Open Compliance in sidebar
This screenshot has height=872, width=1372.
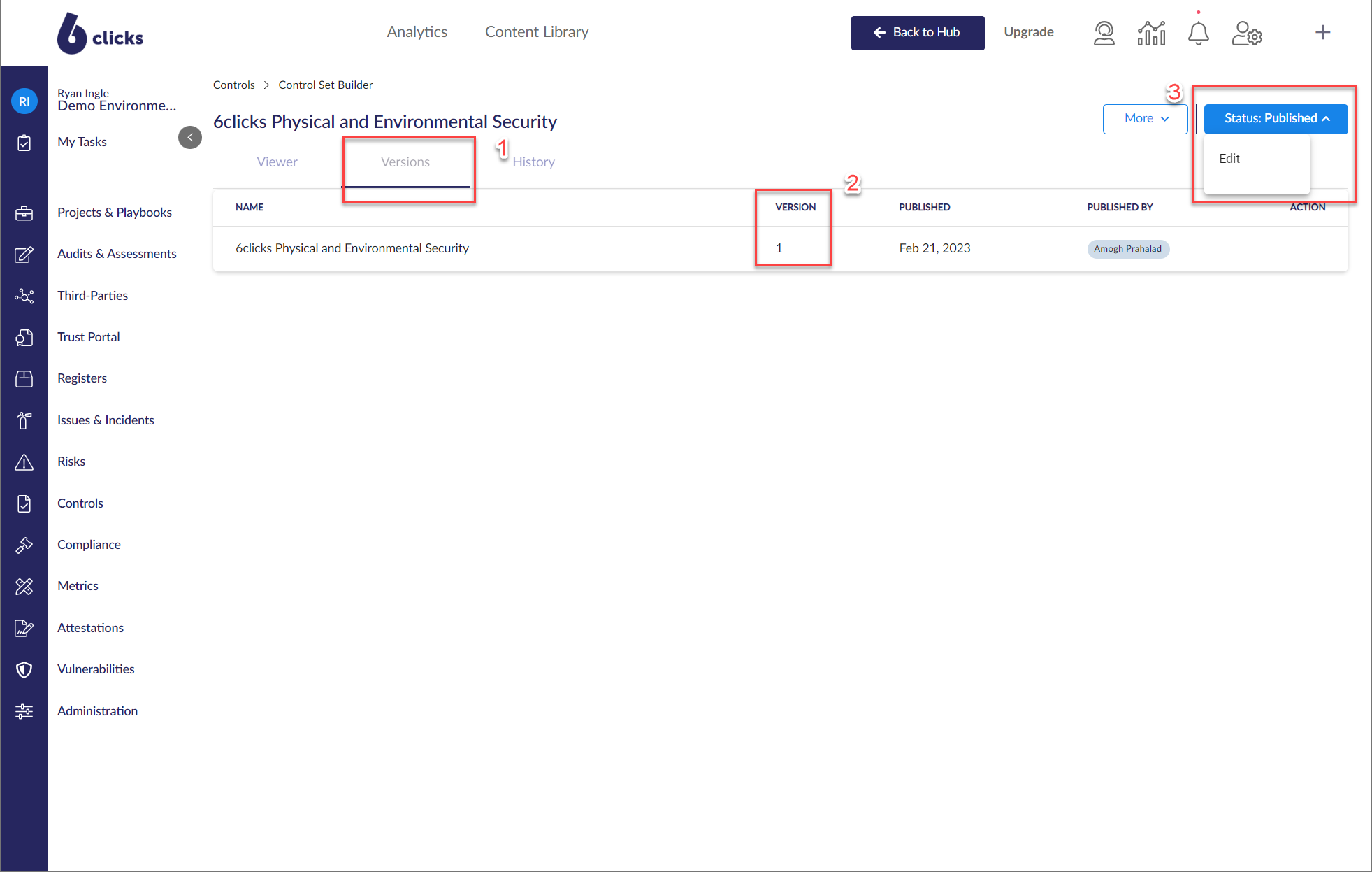point(89,545)
